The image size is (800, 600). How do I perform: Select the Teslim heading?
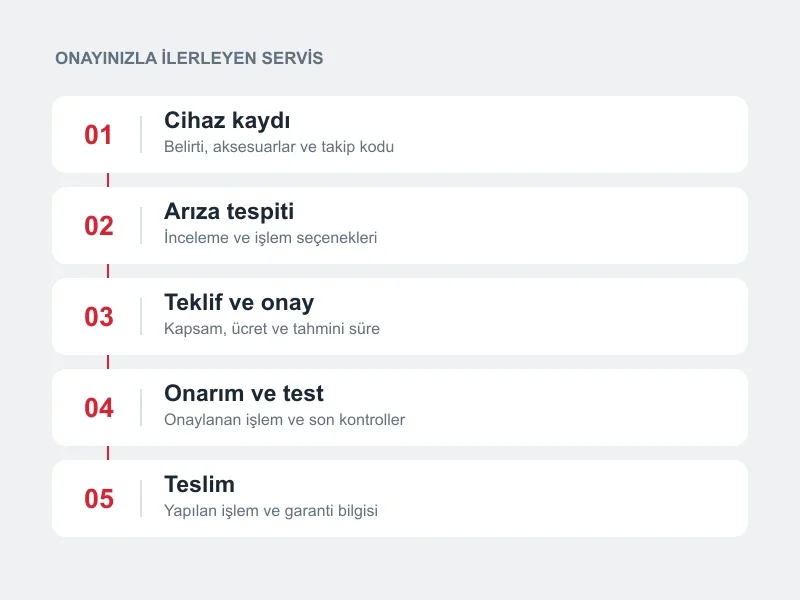(199, 484)
